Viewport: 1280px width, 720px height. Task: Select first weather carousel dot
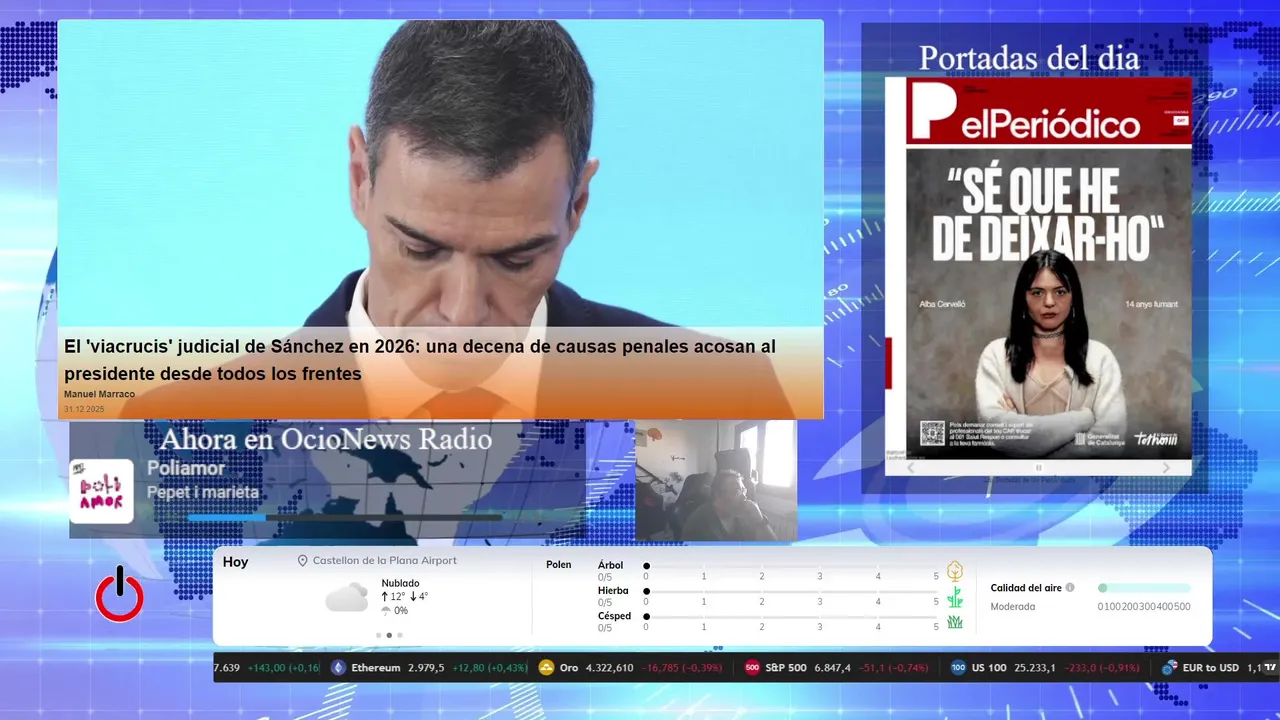[378, 635]
